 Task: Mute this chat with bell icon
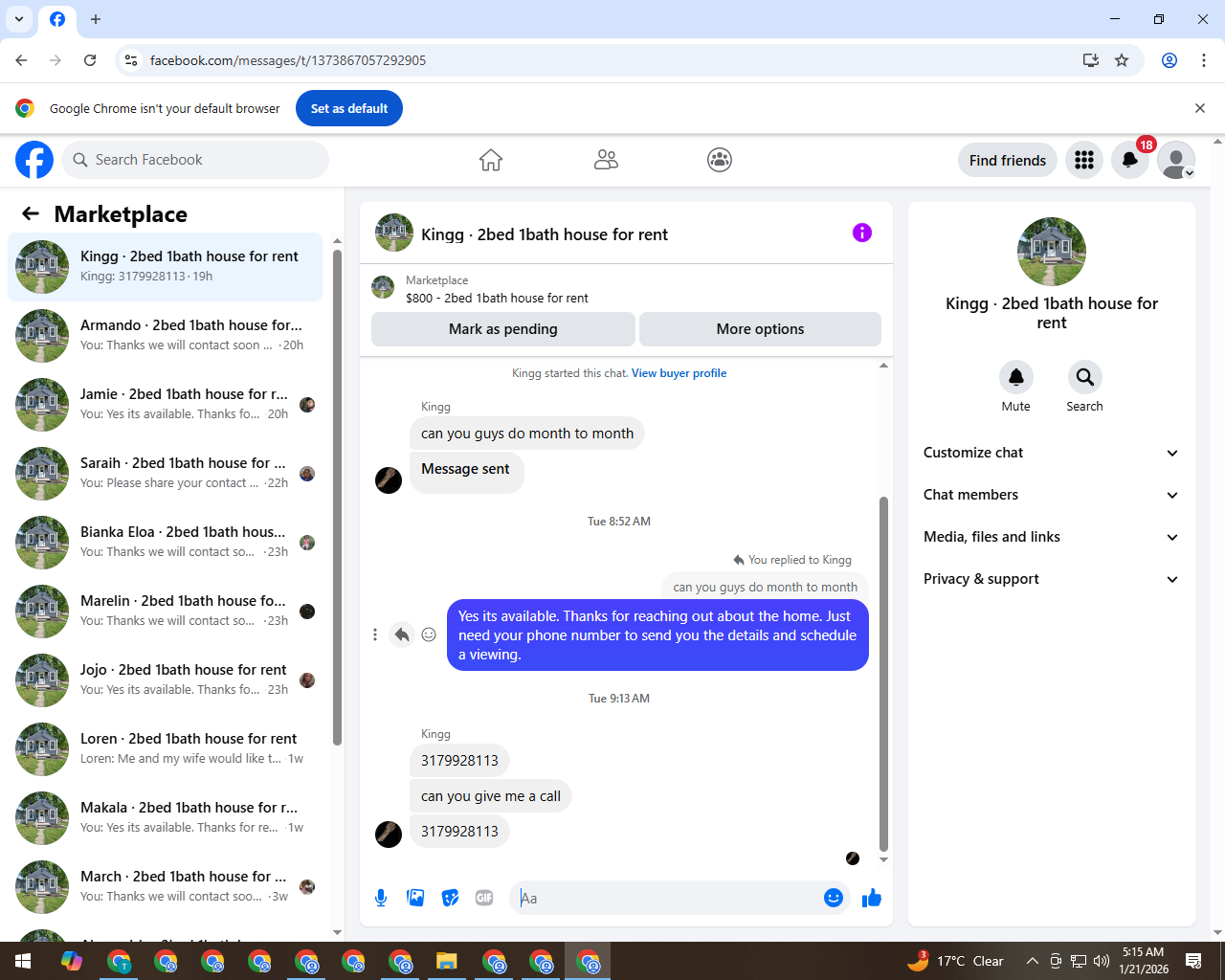click(1016, 377)
